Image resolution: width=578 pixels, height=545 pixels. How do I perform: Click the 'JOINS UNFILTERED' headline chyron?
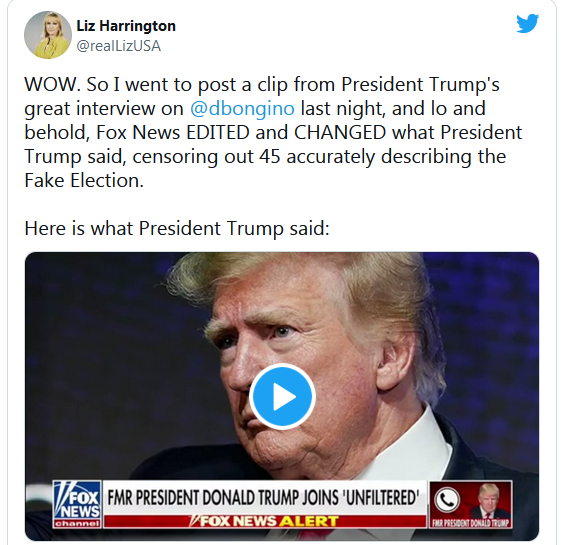[264, 498]
